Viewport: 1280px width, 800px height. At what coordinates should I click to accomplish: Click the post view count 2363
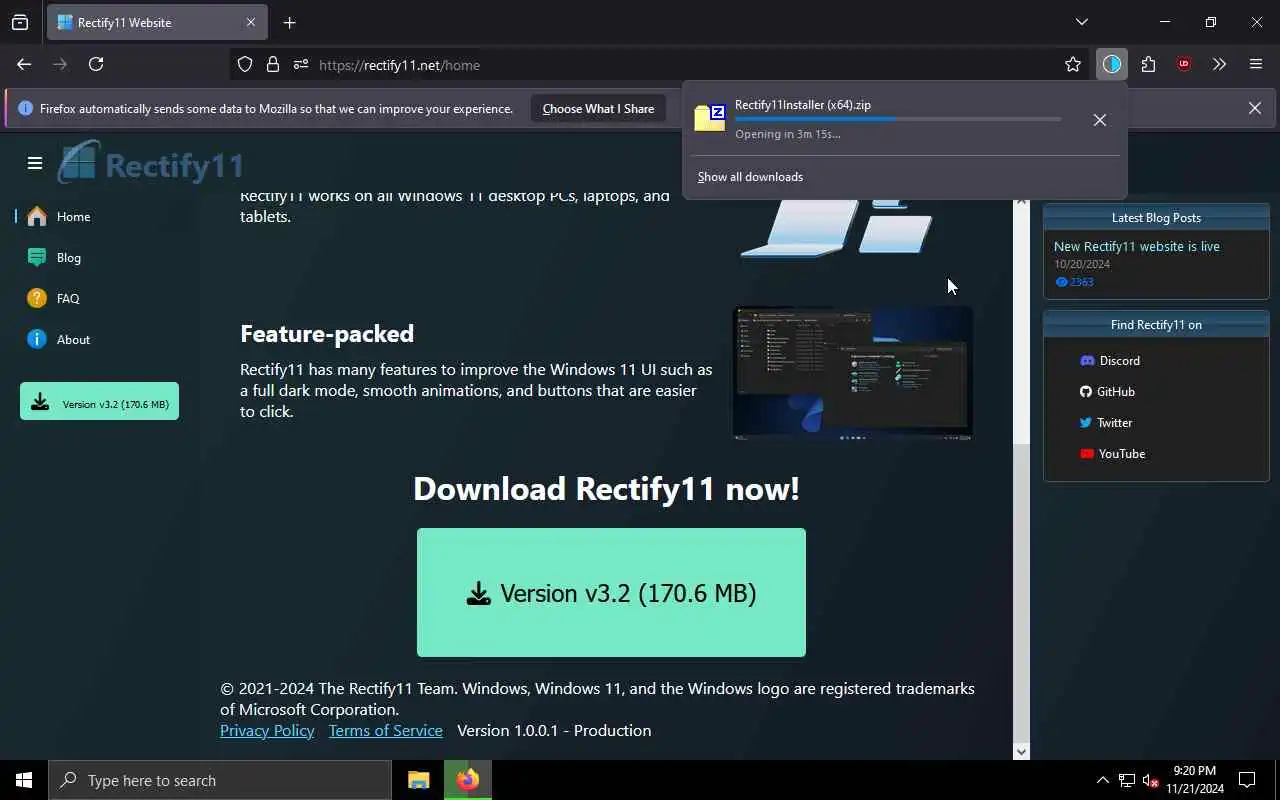[1074, 282]
